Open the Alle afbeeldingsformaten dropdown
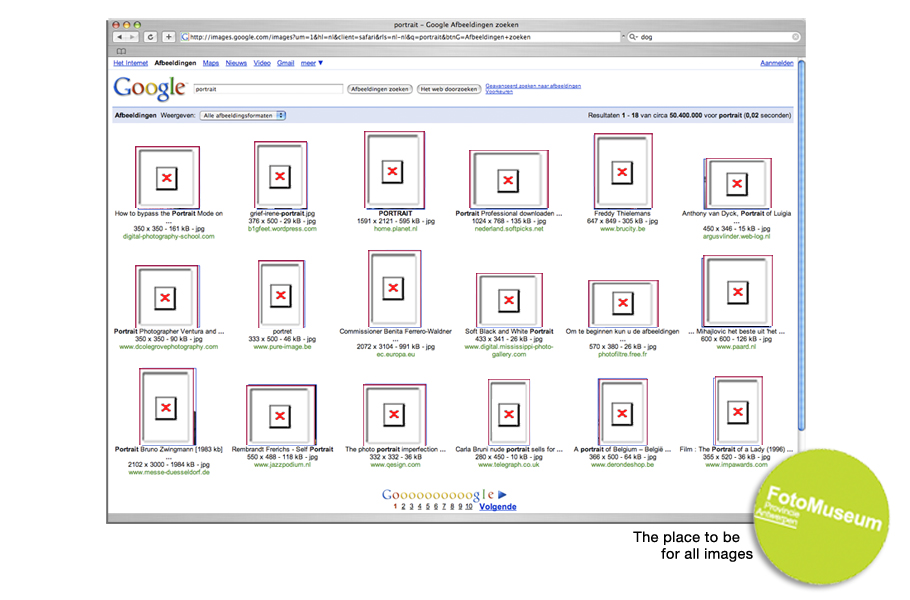 [243, 115]
